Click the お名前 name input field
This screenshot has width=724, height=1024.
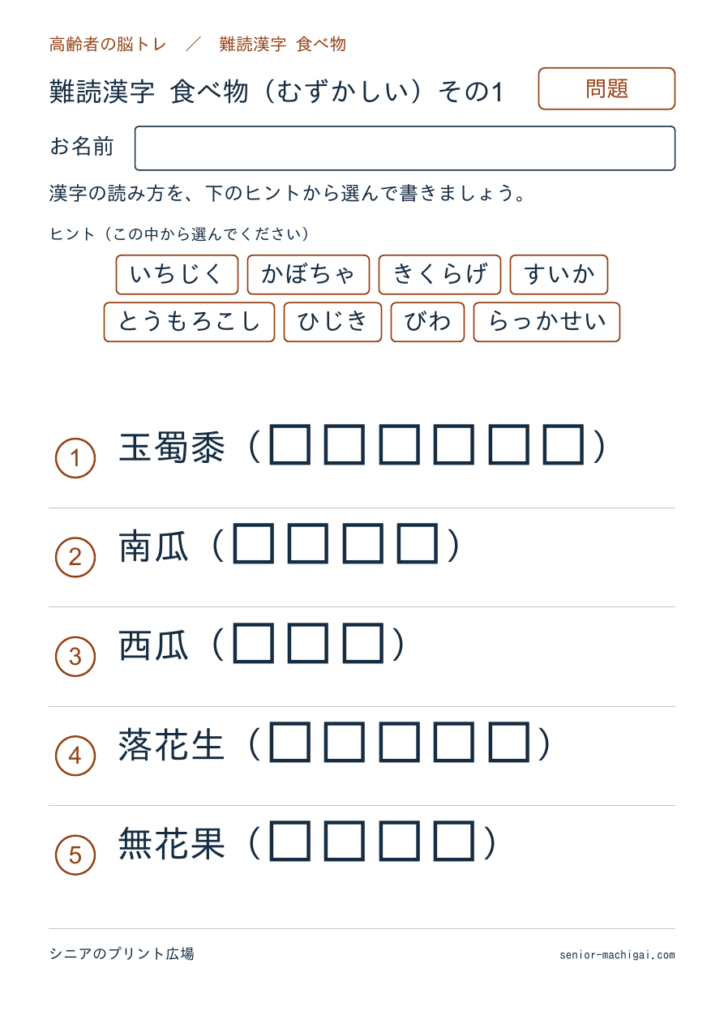[405, 148]
